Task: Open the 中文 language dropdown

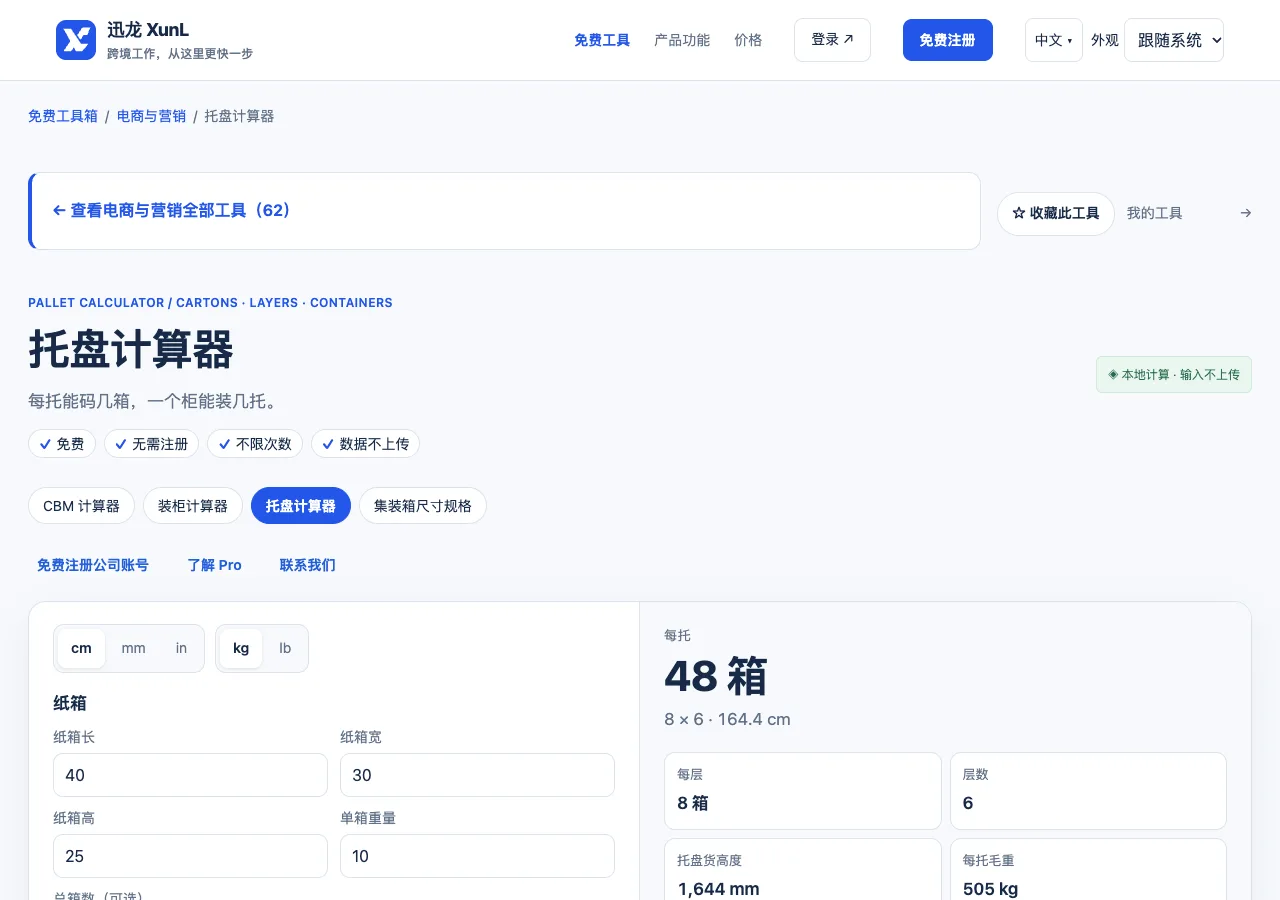Action: coord(1054,40)
